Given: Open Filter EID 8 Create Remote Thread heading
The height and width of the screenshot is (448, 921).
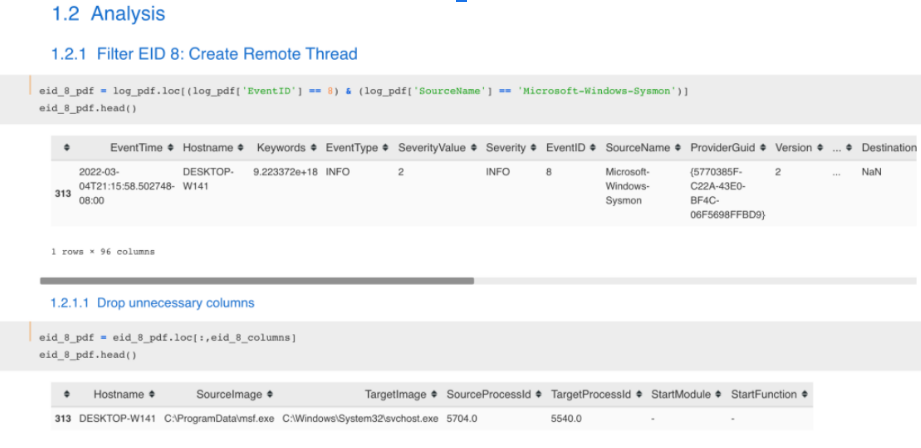Looking at the screenshot, I should click(204, 54).
